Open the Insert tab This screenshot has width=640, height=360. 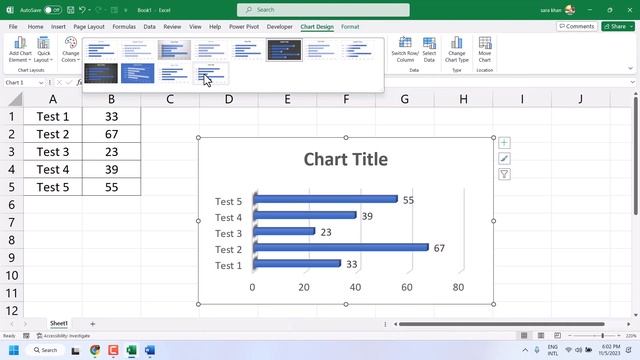point(58,27)
